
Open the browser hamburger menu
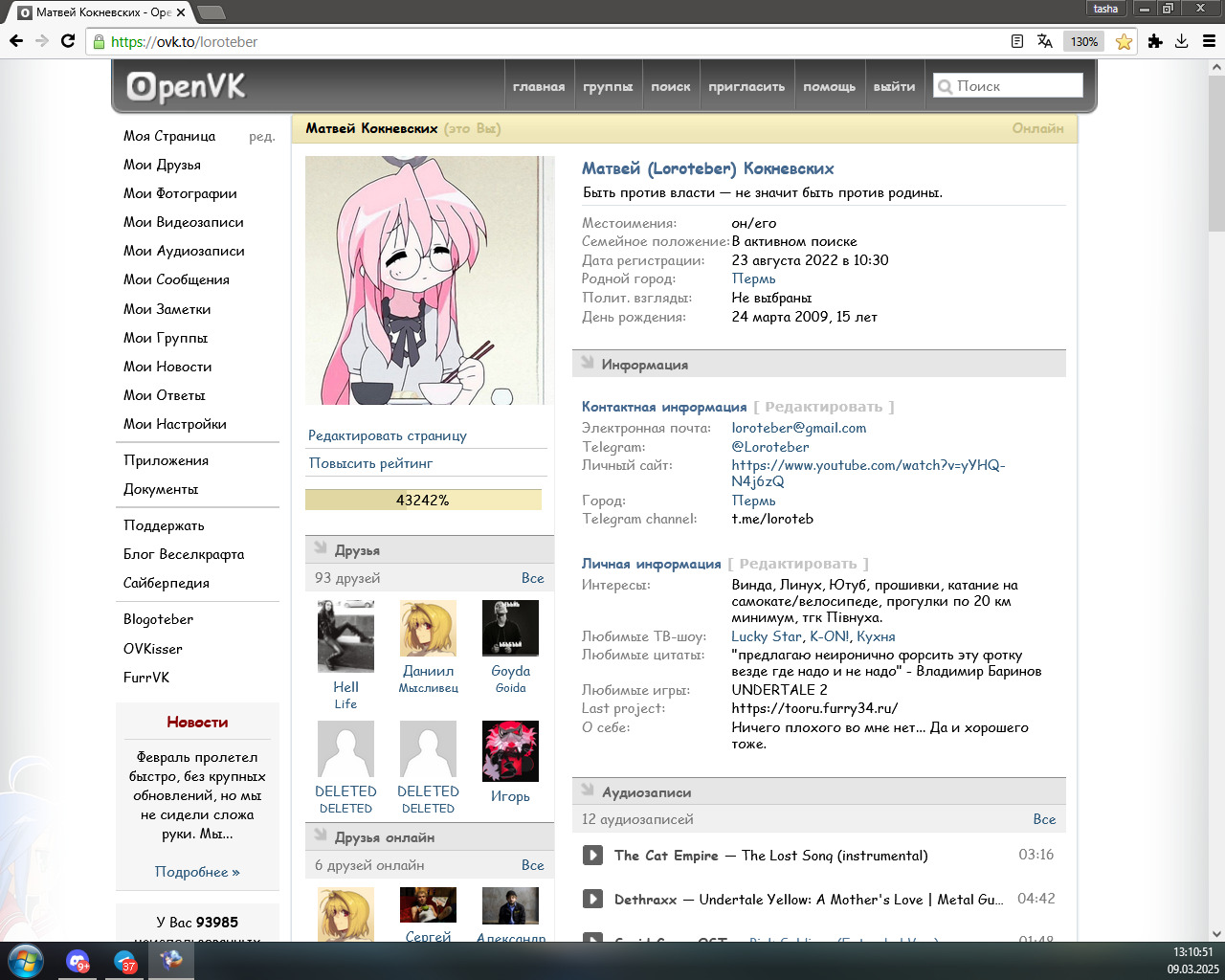click(1209, 41)
